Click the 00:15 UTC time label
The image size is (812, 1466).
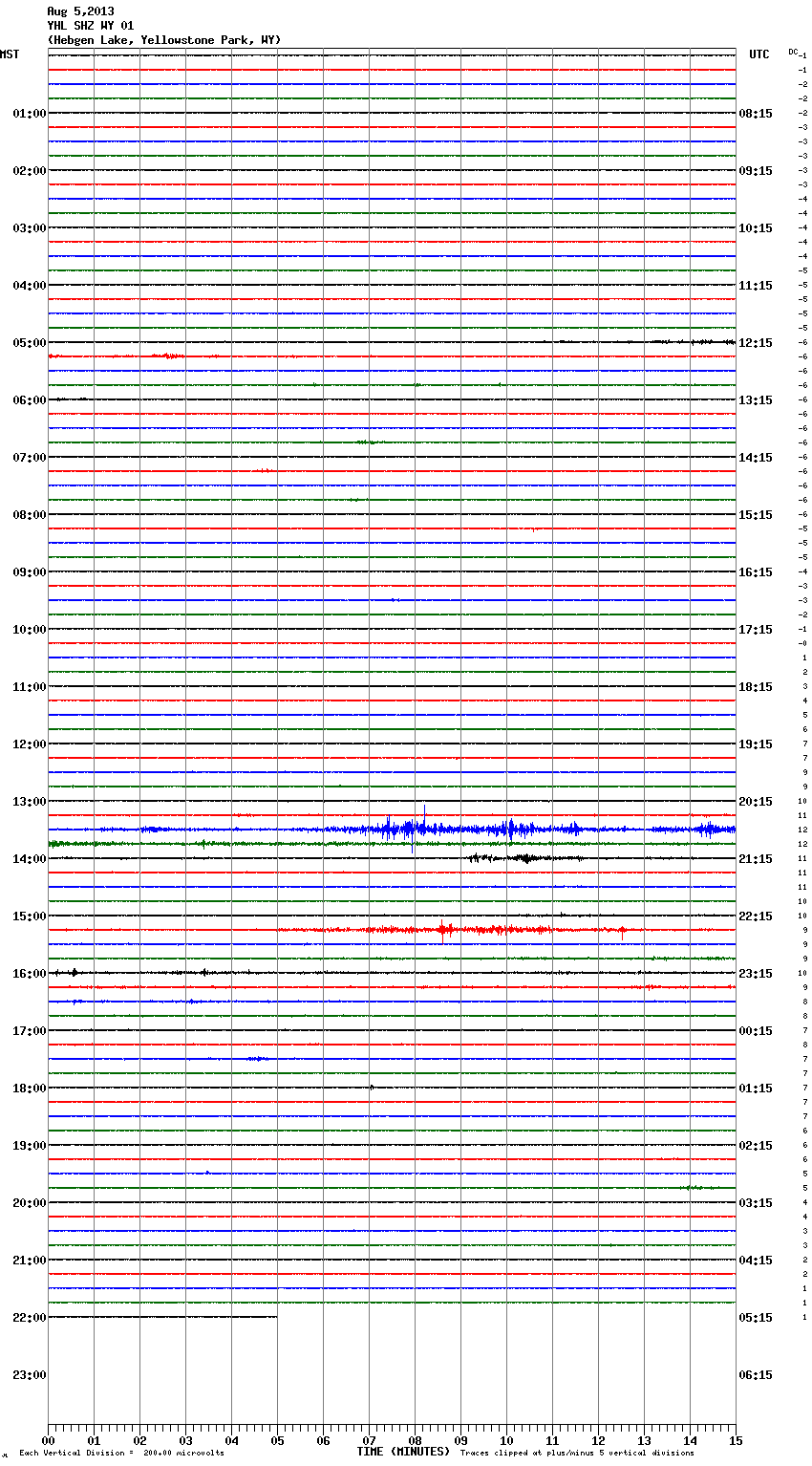(756, 1031)
